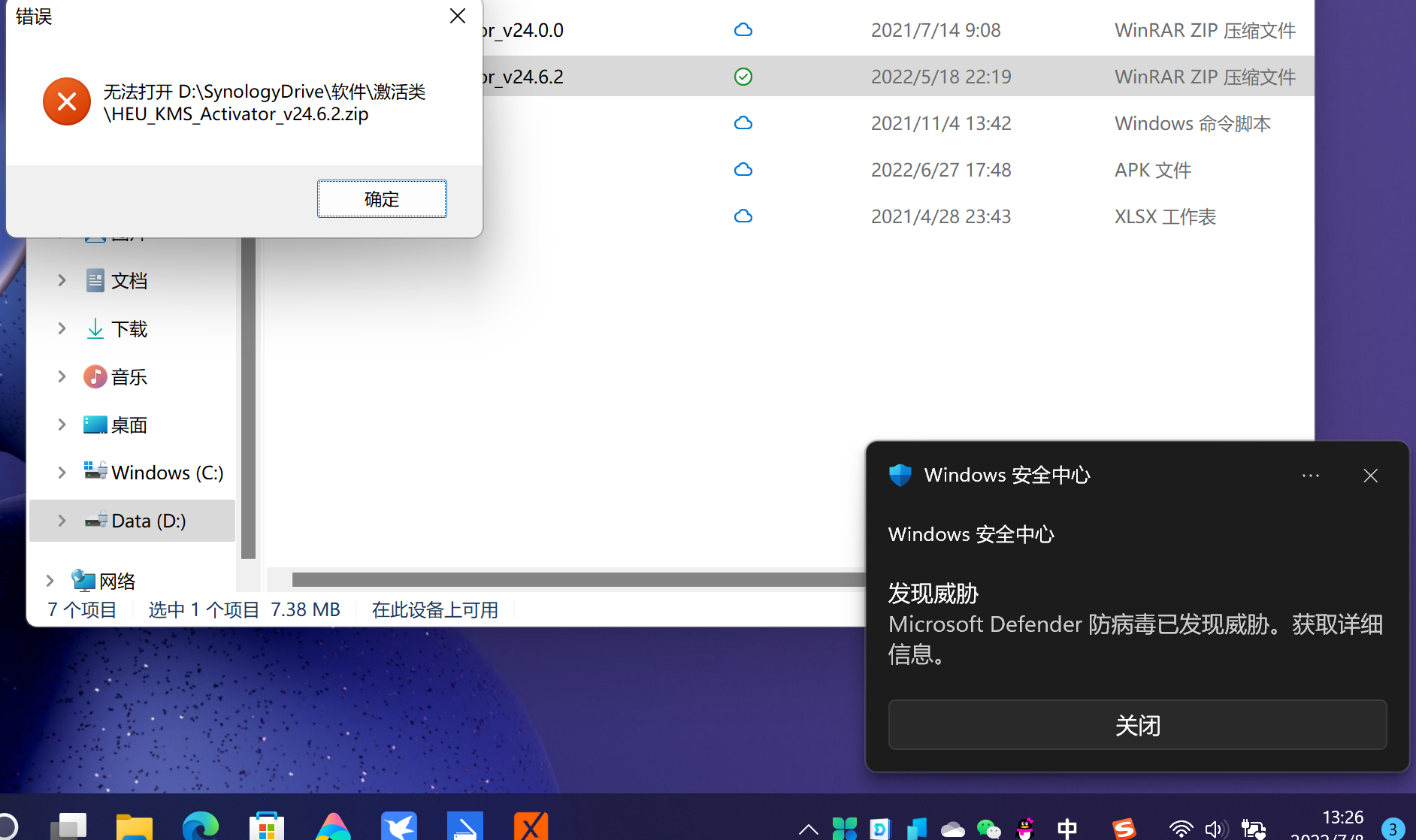This screenshot has width=1416, height=840.
Task: Click '7 个项目' in the status bar
Action: point(83,609)
